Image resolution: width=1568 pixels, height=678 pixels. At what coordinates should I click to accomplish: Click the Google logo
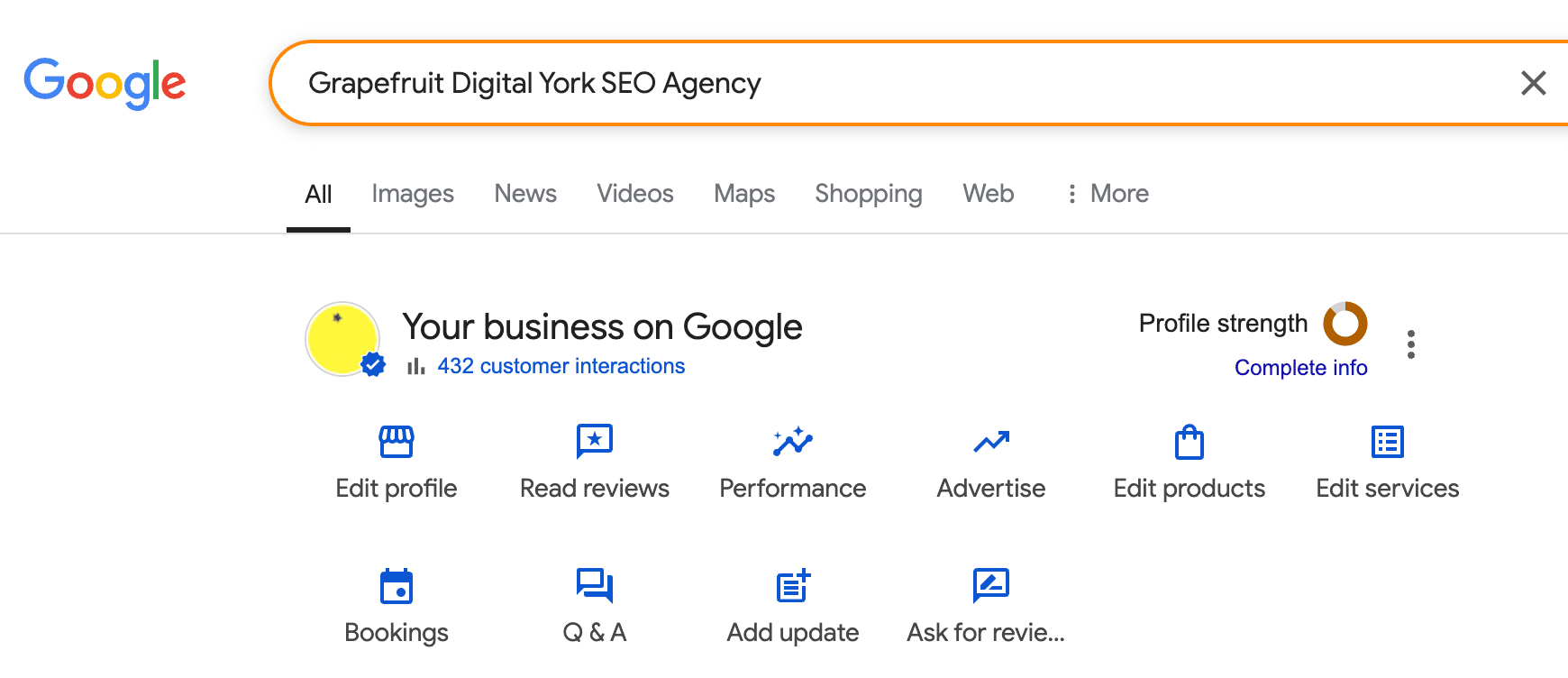(x=105, y=82)
